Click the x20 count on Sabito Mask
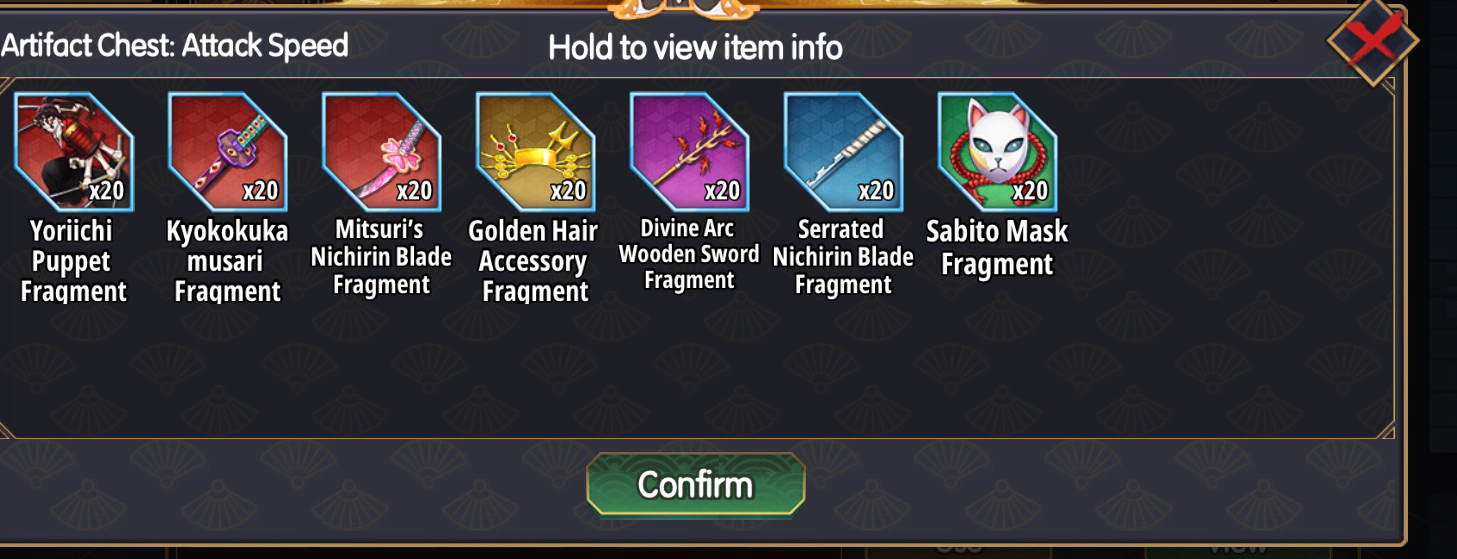Viewport: 1457px width, 559px height. point(1030,190)
